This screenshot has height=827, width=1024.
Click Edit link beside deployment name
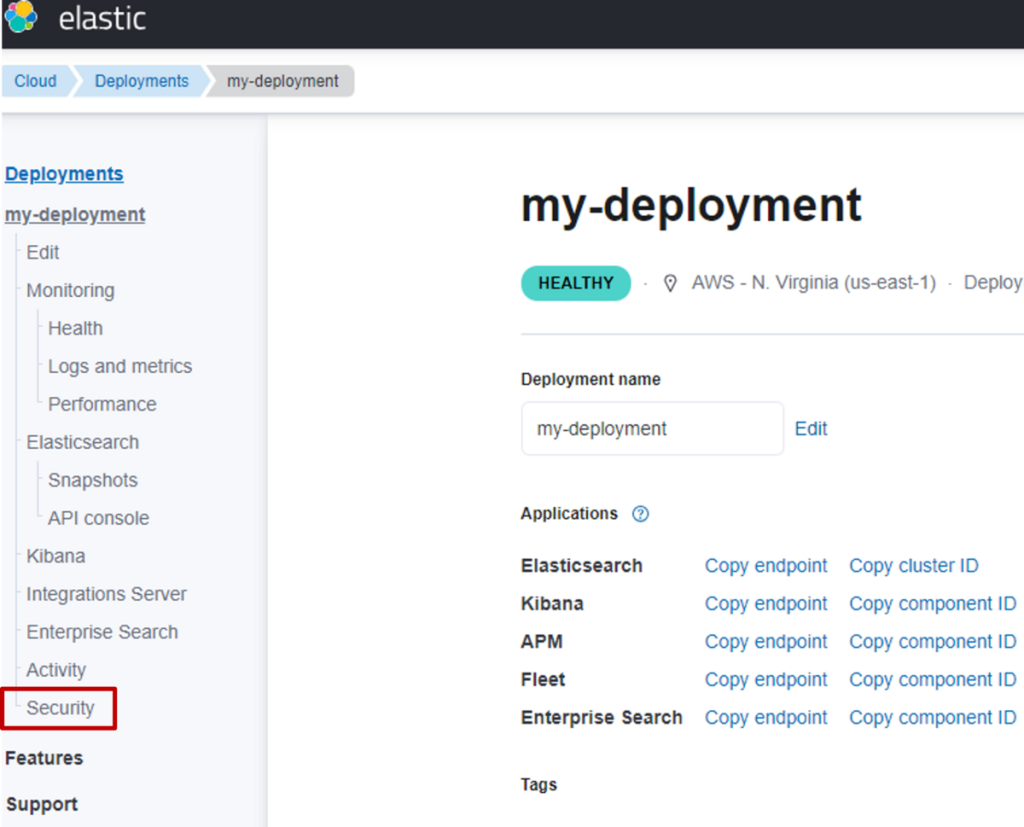pyautogui.click(x=811, y=429)
